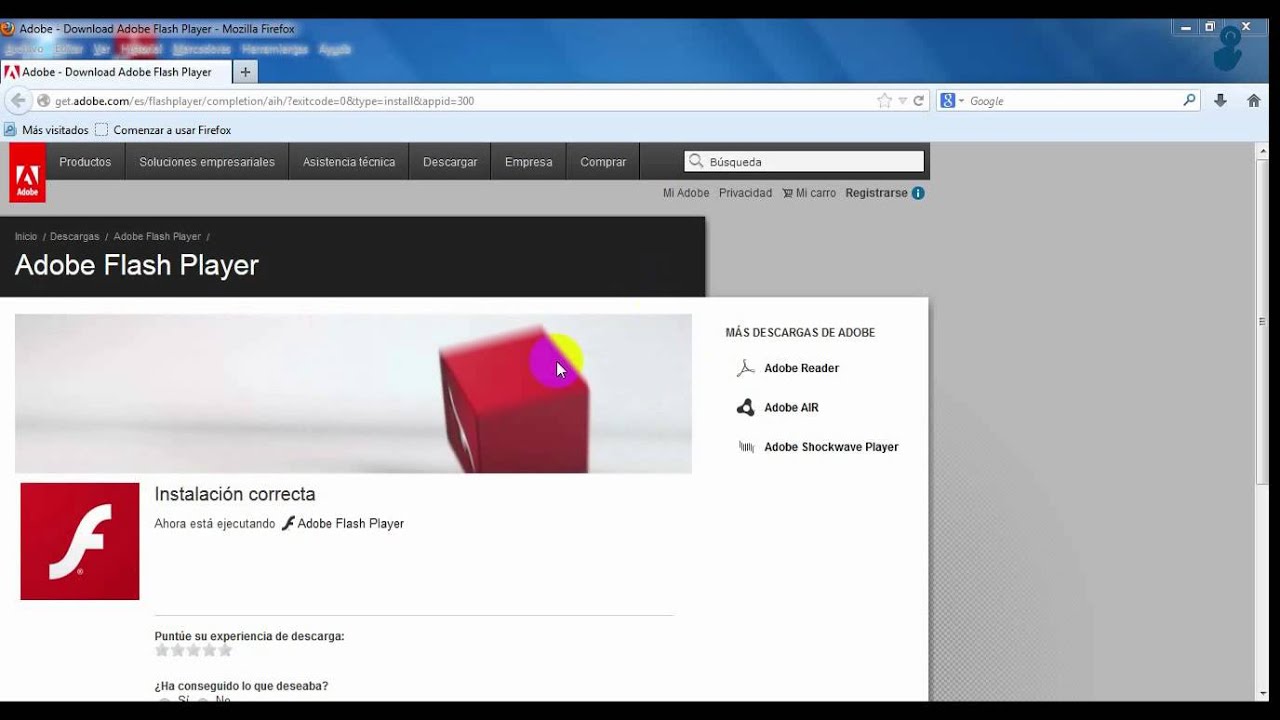Select the Adobe Flash Player browser tab
Screen dimensions: 1280x720
(116, 72)
